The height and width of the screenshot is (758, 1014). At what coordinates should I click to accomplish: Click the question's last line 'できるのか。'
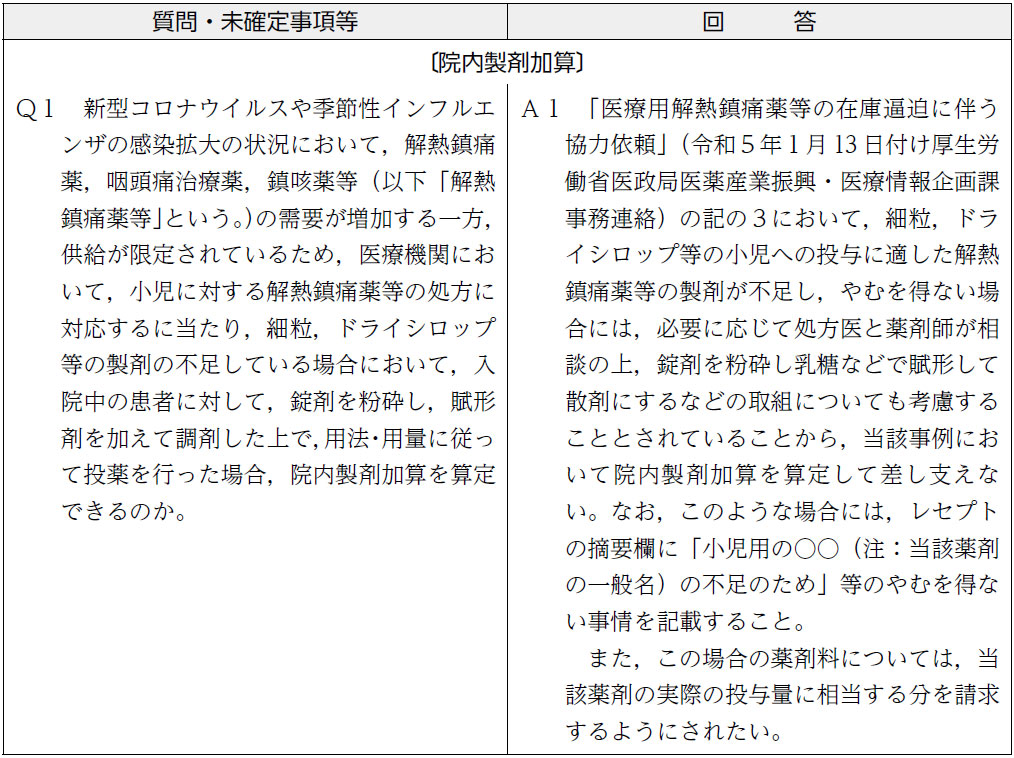(125, 512)
